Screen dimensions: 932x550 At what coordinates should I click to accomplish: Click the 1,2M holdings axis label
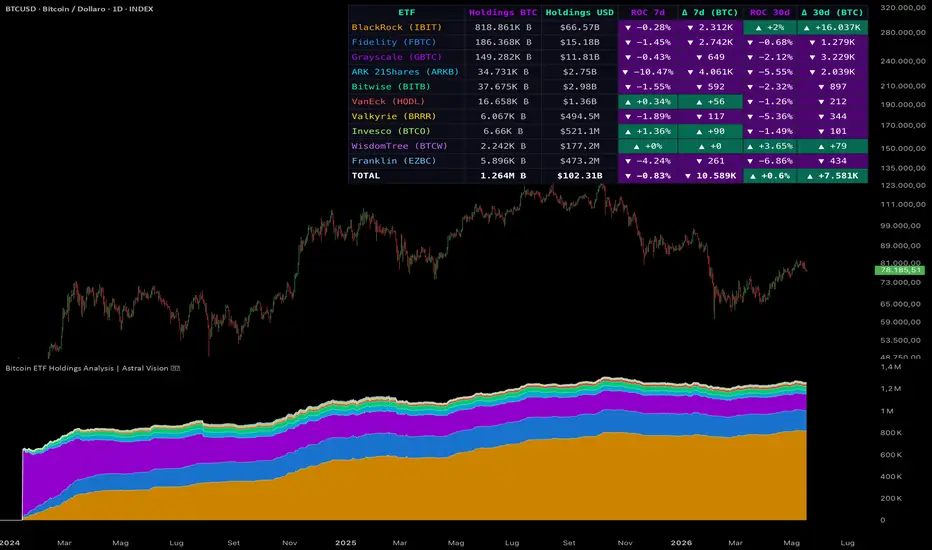tap(890, 389)
